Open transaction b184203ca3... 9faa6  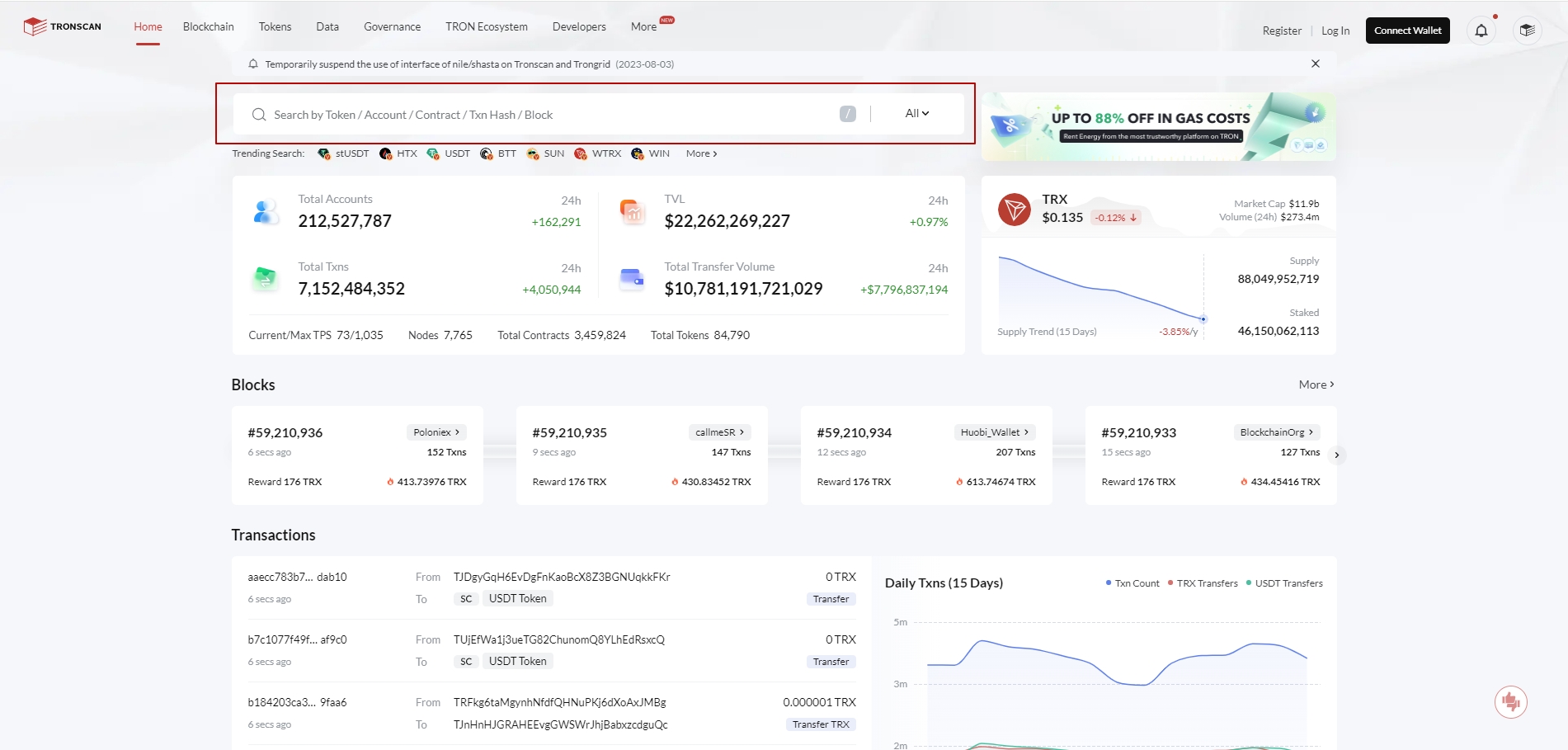click(x=298, y=702)
